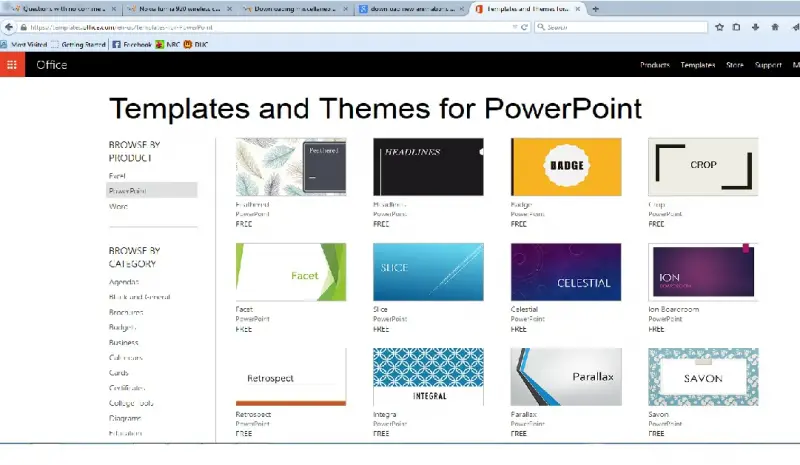Open the Slice template thumbnail

[428, 272]
